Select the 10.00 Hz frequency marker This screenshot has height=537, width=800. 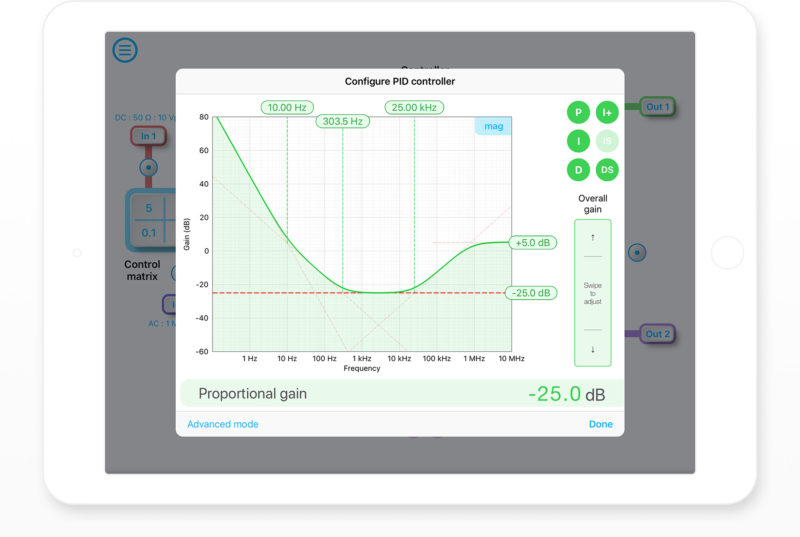[287, 107]
